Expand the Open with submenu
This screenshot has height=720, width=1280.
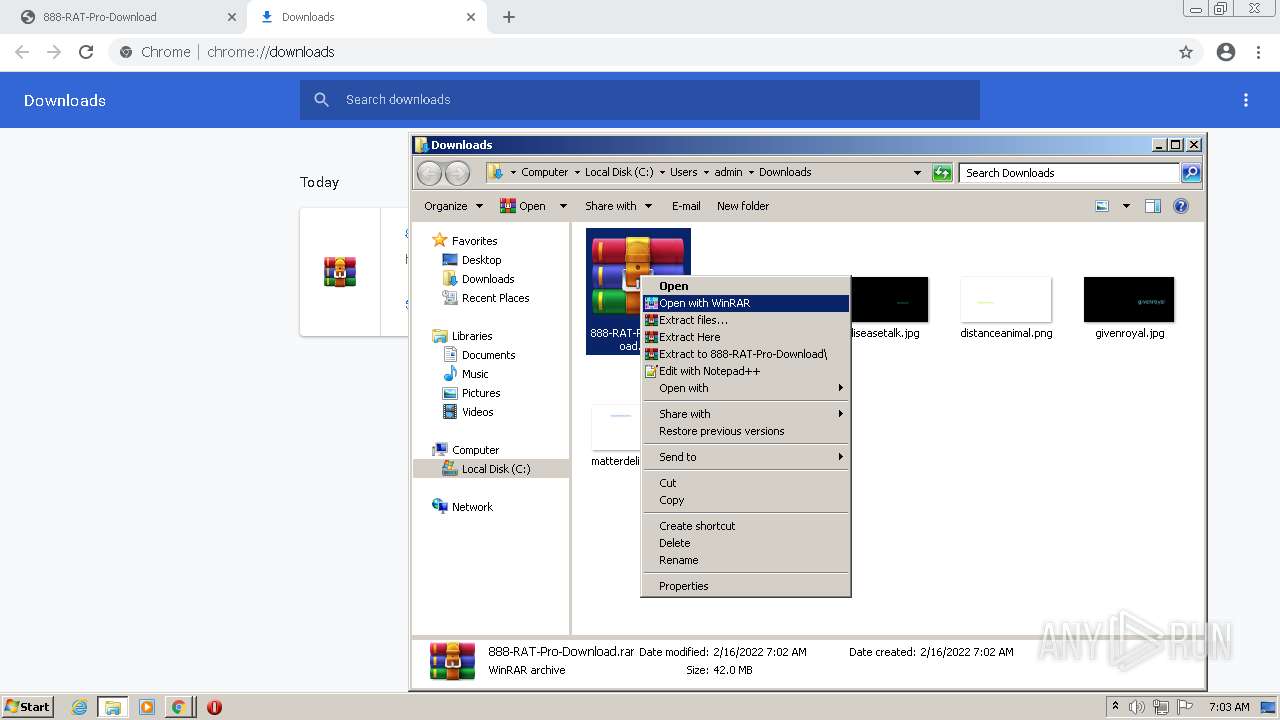click(x=746, y=388)
